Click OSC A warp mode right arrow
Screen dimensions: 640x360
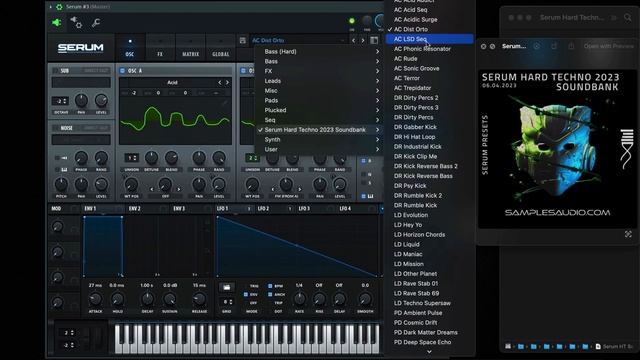pos(178,189)
